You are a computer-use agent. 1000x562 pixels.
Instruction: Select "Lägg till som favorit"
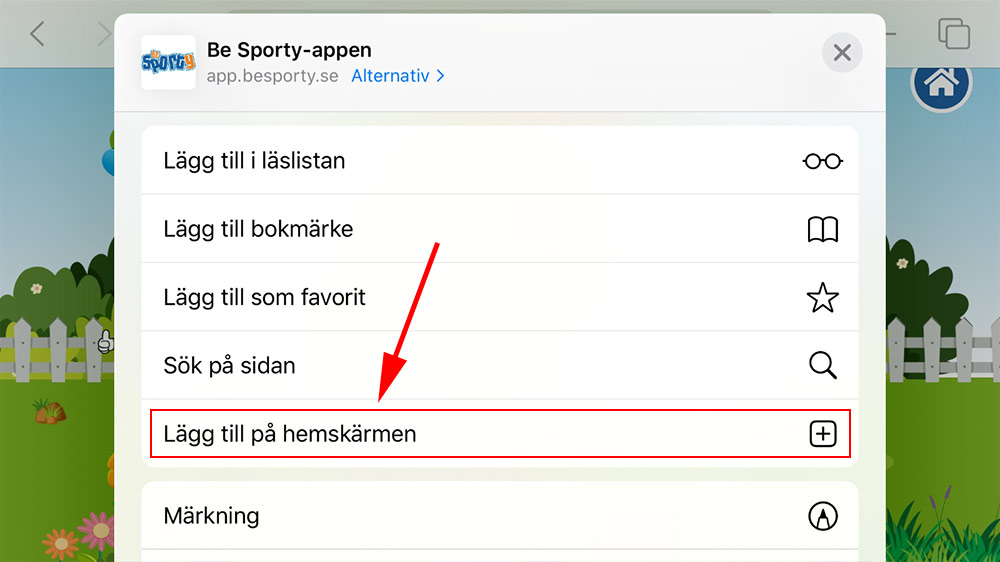point(264,298)
